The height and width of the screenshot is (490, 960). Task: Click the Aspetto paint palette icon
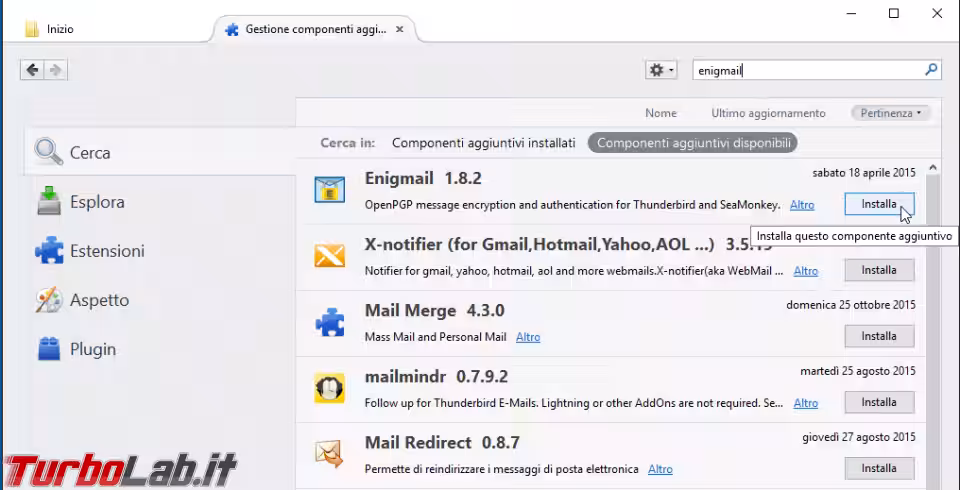(x=49, y=300)
